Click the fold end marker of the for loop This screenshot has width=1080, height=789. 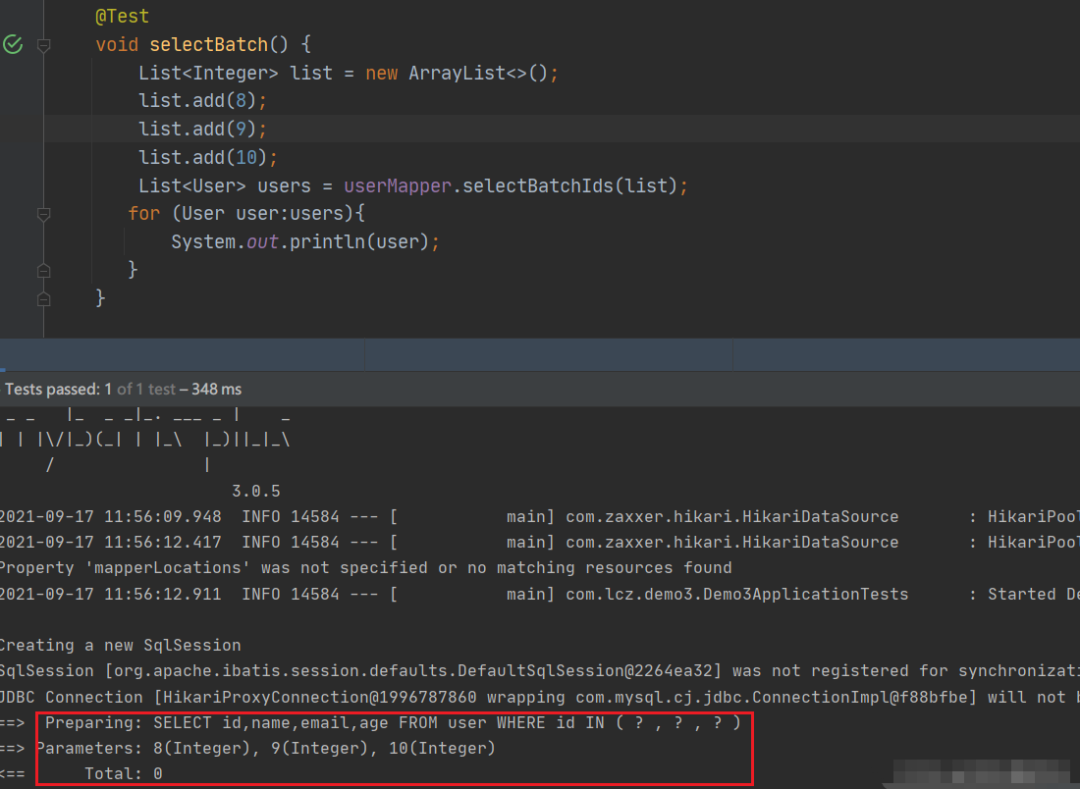43,271
